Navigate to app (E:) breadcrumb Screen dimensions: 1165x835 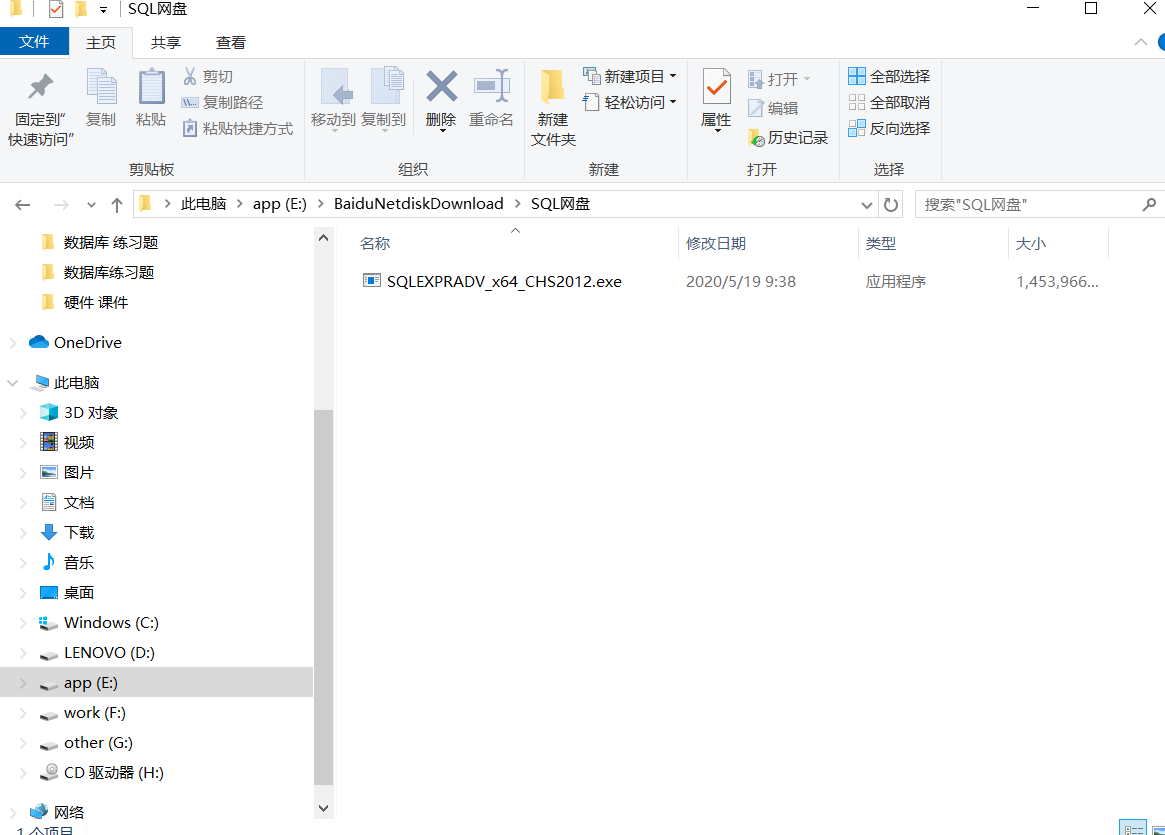tap(279, 204)
